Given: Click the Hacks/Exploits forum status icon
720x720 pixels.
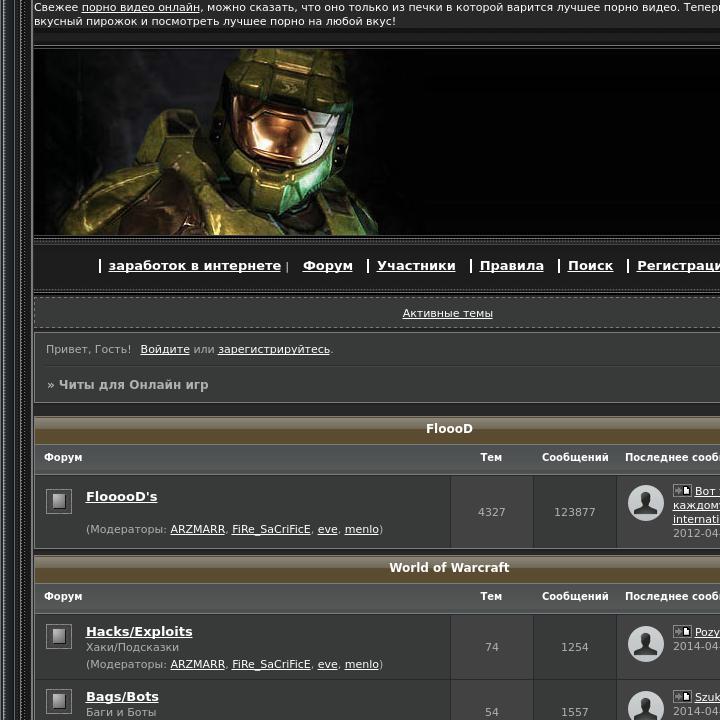Looking at the screenshot, I should (x=59, y=636).
